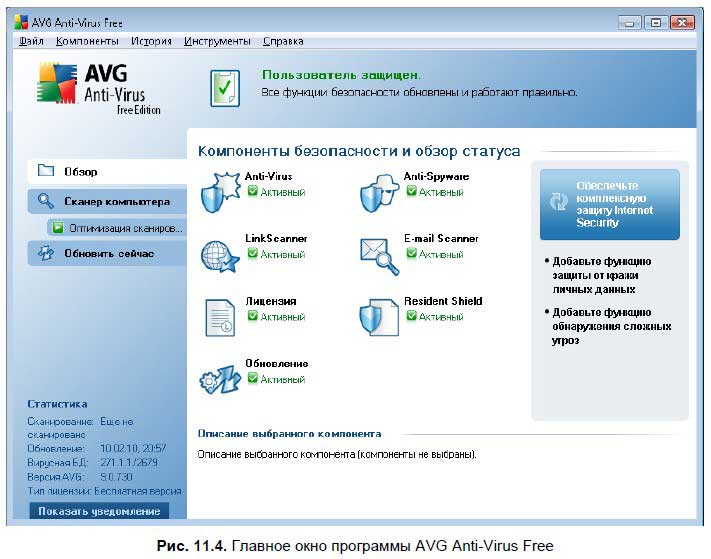This screenshot has width=711, height=559.
Task: Click the Anti-Spyware spy shield icon
Action: tap(379, 193)
